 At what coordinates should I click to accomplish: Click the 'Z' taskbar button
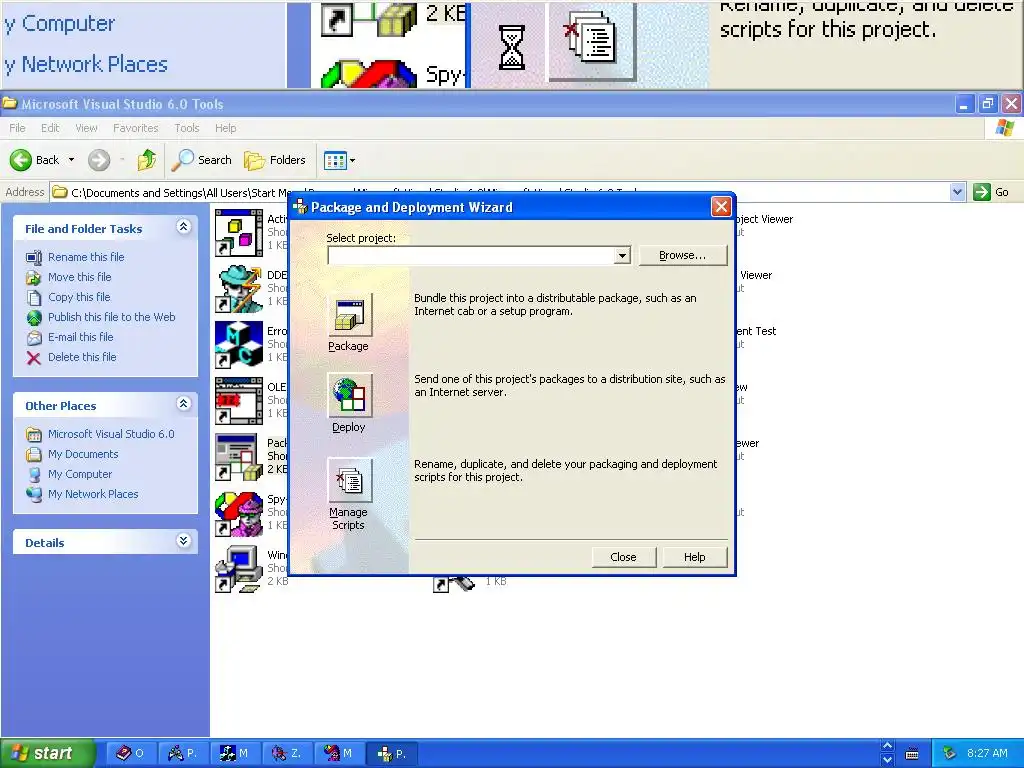[x=286, y=754]
